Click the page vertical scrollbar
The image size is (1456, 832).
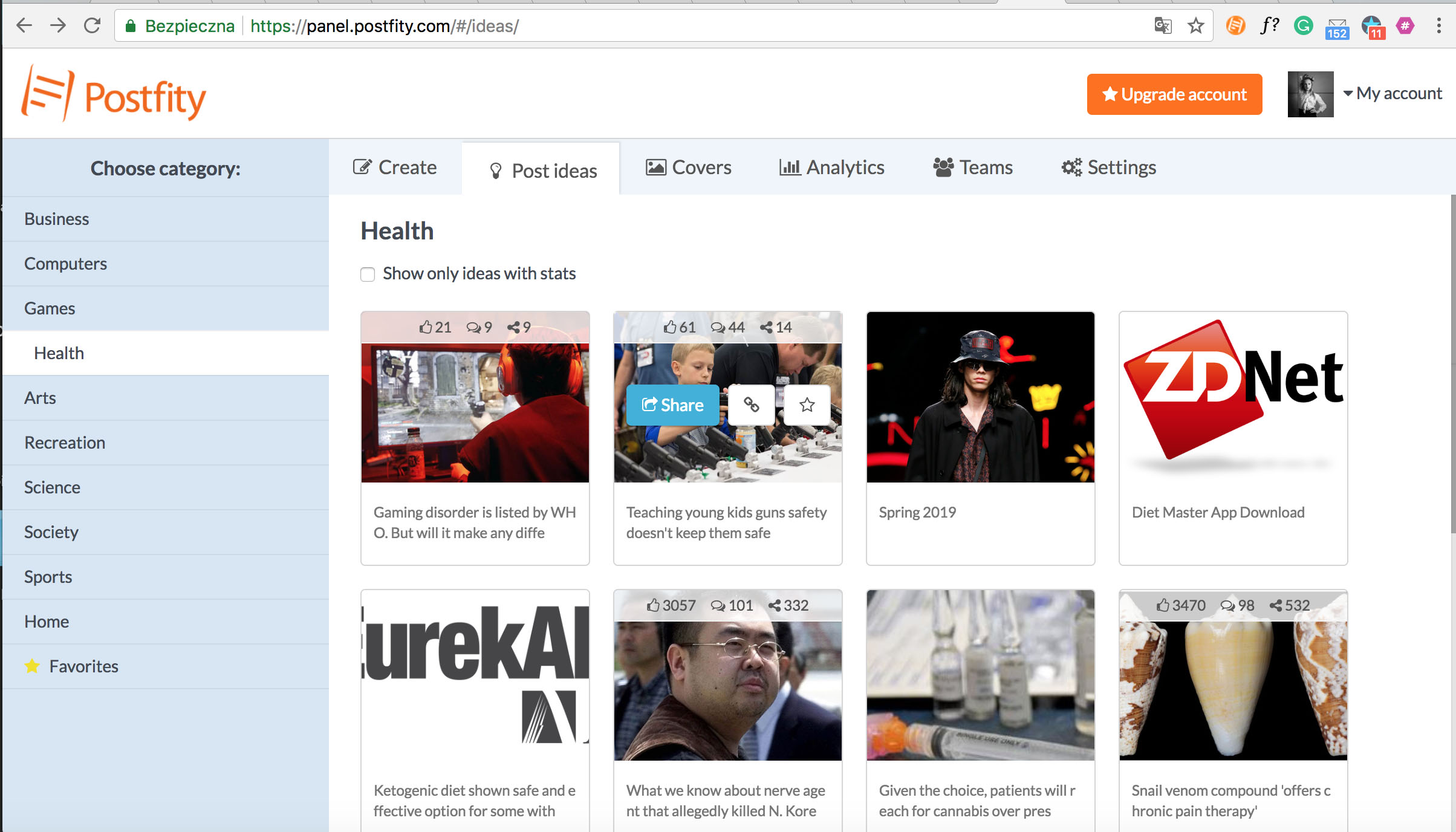coord(1452,363)
